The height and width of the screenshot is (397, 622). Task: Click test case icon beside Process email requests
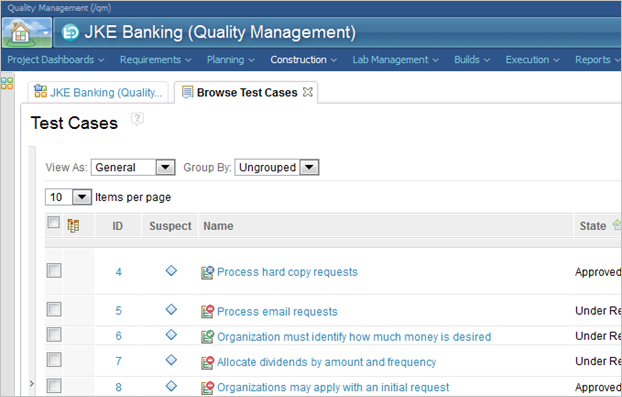[x=207, y=311]
